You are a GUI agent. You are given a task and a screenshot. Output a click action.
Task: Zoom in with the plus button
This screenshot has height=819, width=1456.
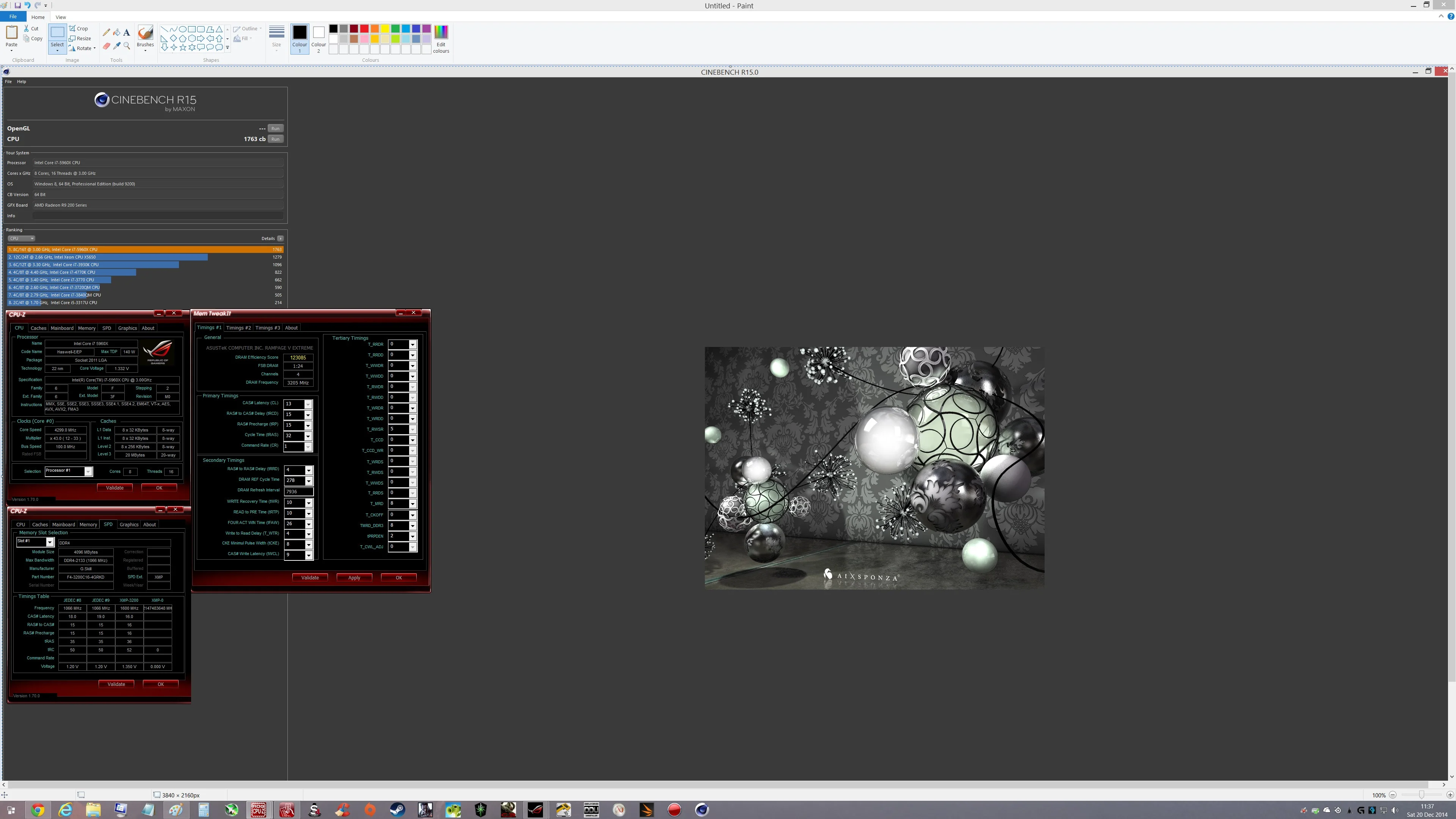click(1450, 795)
